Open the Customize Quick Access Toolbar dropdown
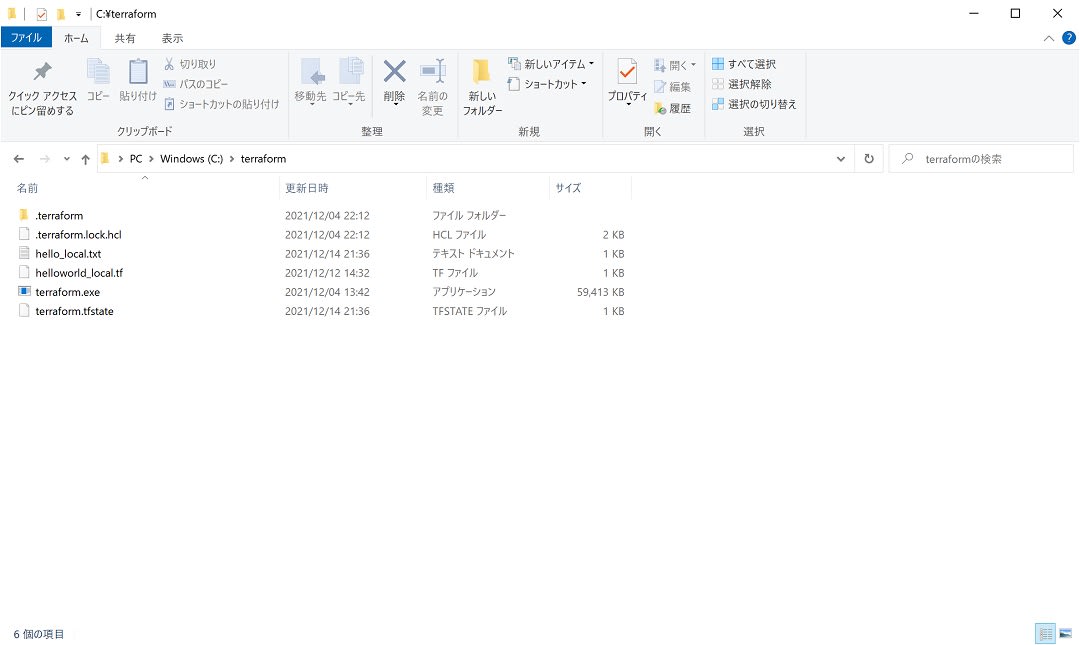Image resolution: width=1080 pixels, height=645 pixels. point(79,14)
